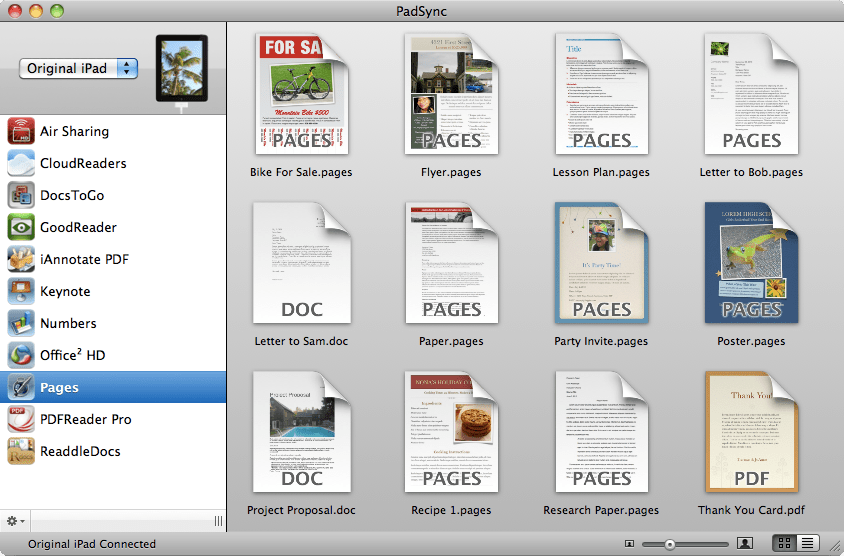This screenshot has height=556, width=844.
Task: Click the Numbers chart icon
Action: pyautogui.click(x=21, y=323)
